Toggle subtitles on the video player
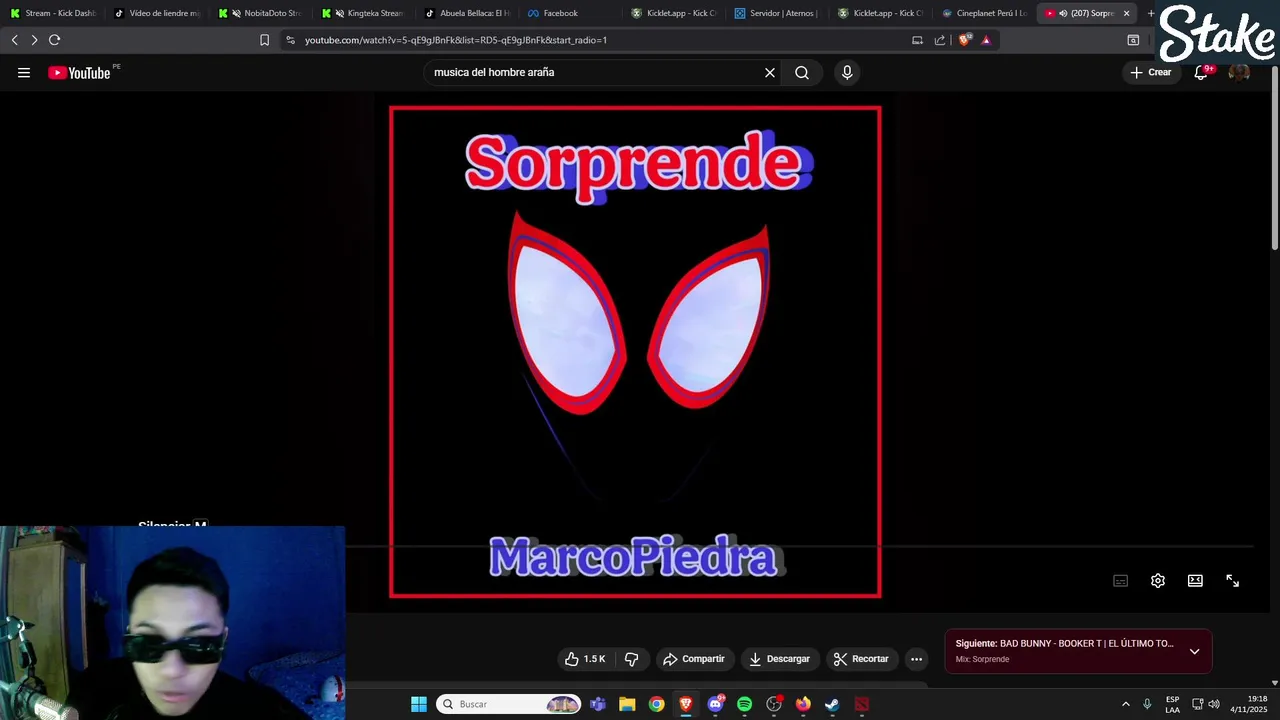Image resolution: width=1280 pixels, height=720 pixels. pyautogui.click(x=1121, y=581)
